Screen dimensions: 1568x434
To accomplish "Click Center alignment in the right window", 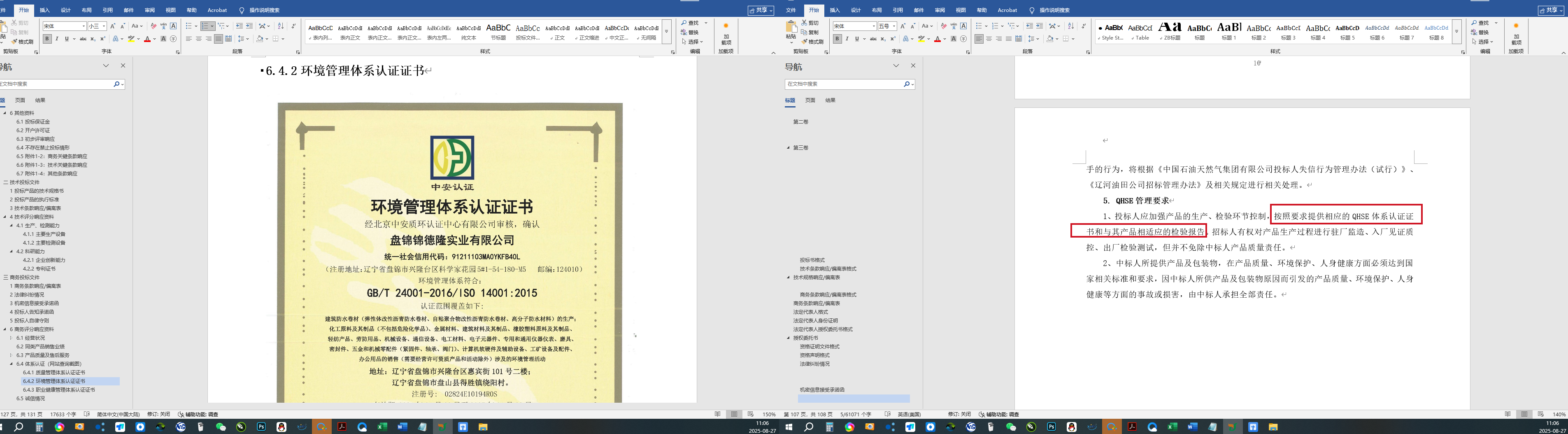I will [989, 39].
